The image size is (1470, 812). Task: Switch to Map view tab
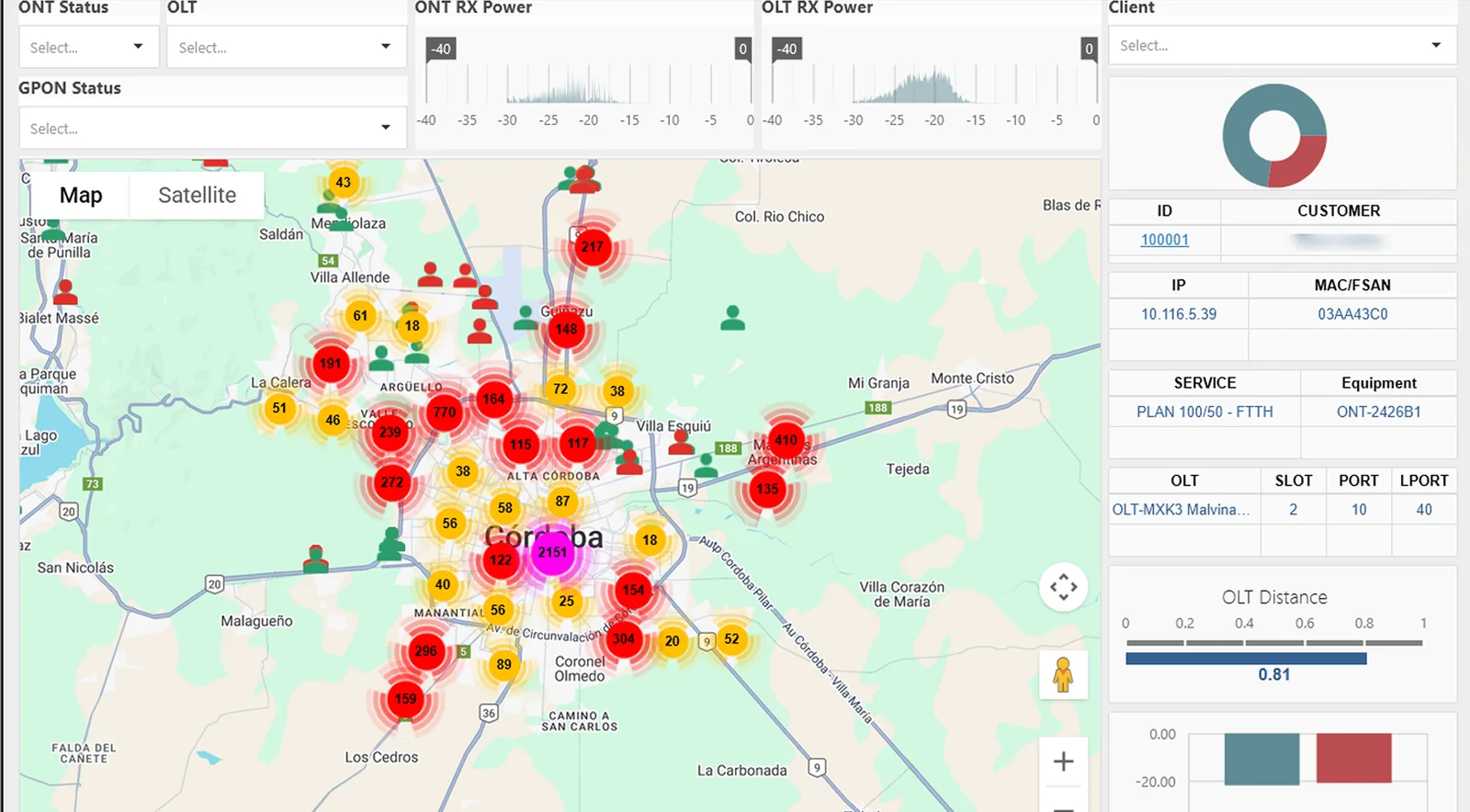81,195
